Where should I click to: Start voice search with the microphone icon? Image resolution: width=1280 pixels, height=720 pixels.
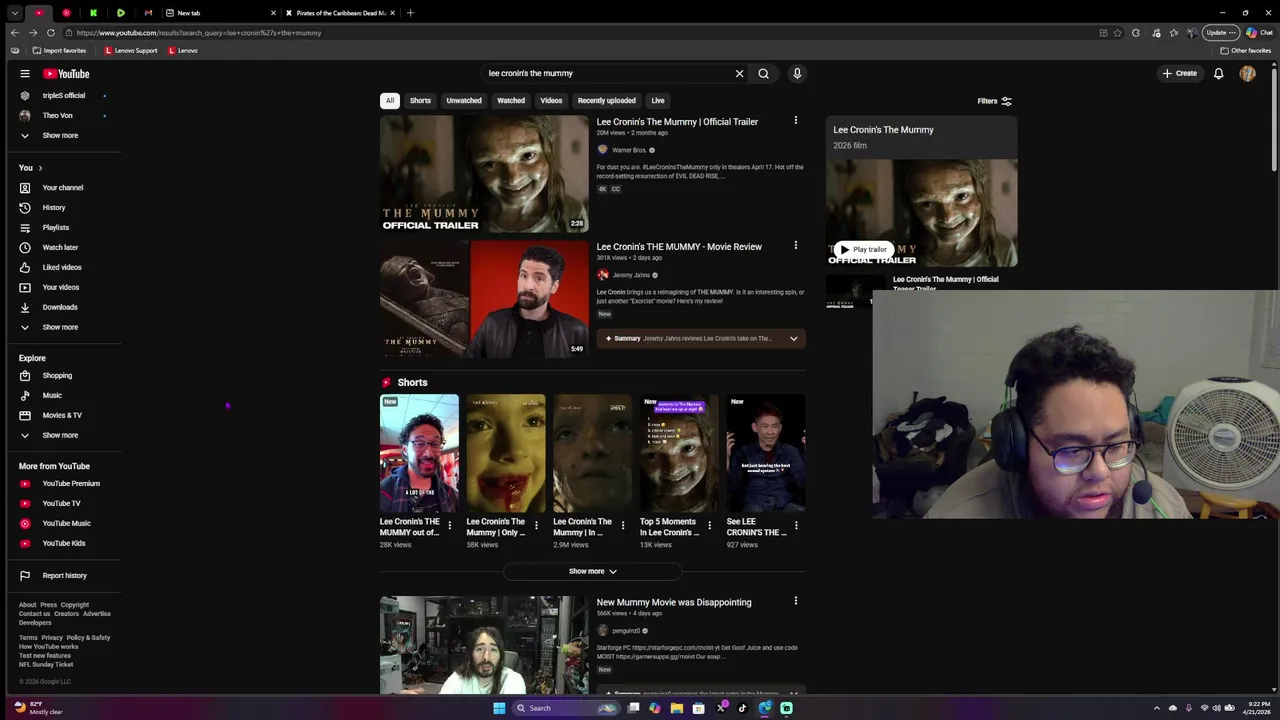[x=797, y=73]
